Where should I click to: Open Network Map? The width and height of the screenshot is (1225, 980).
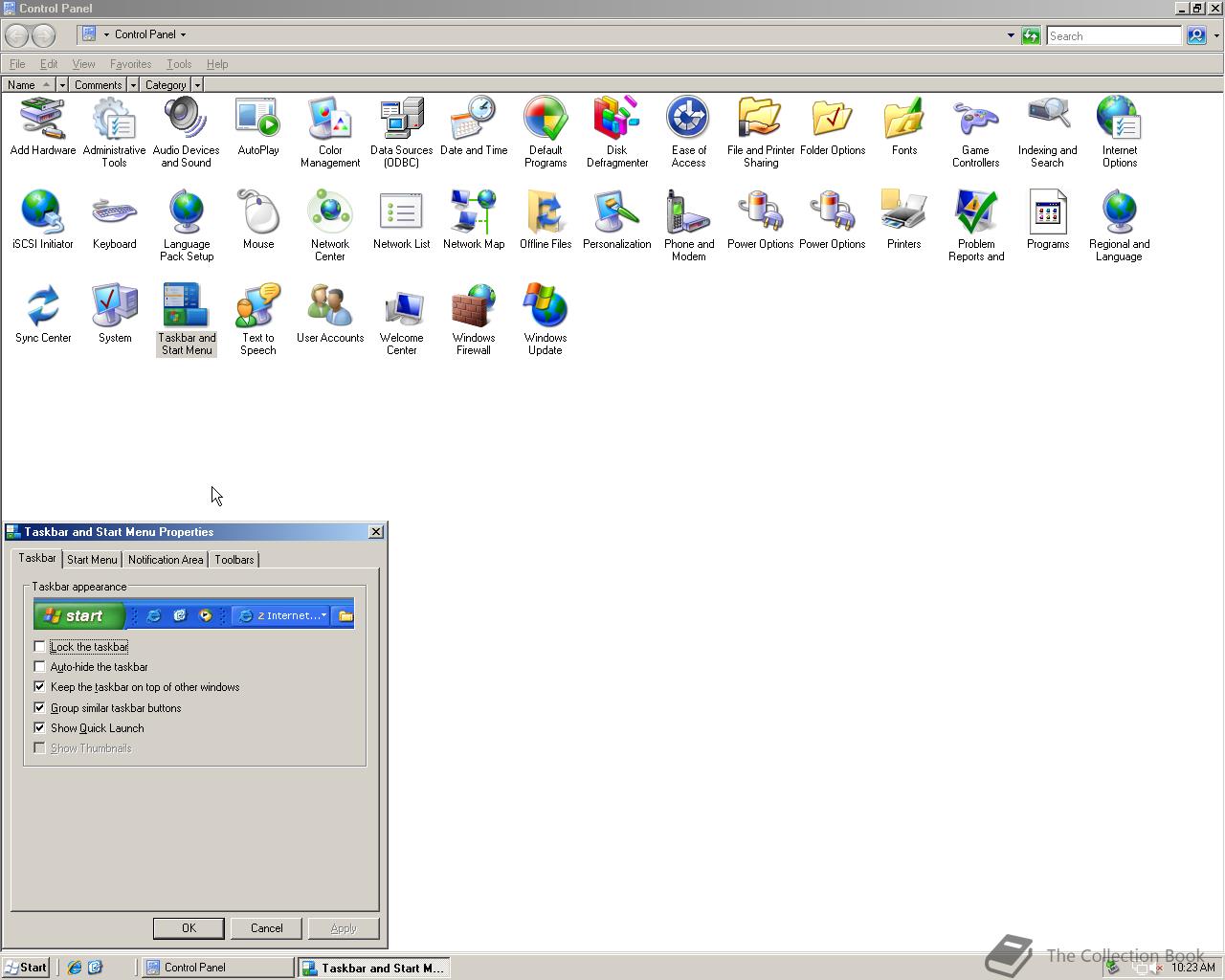[x=474, y=220]
